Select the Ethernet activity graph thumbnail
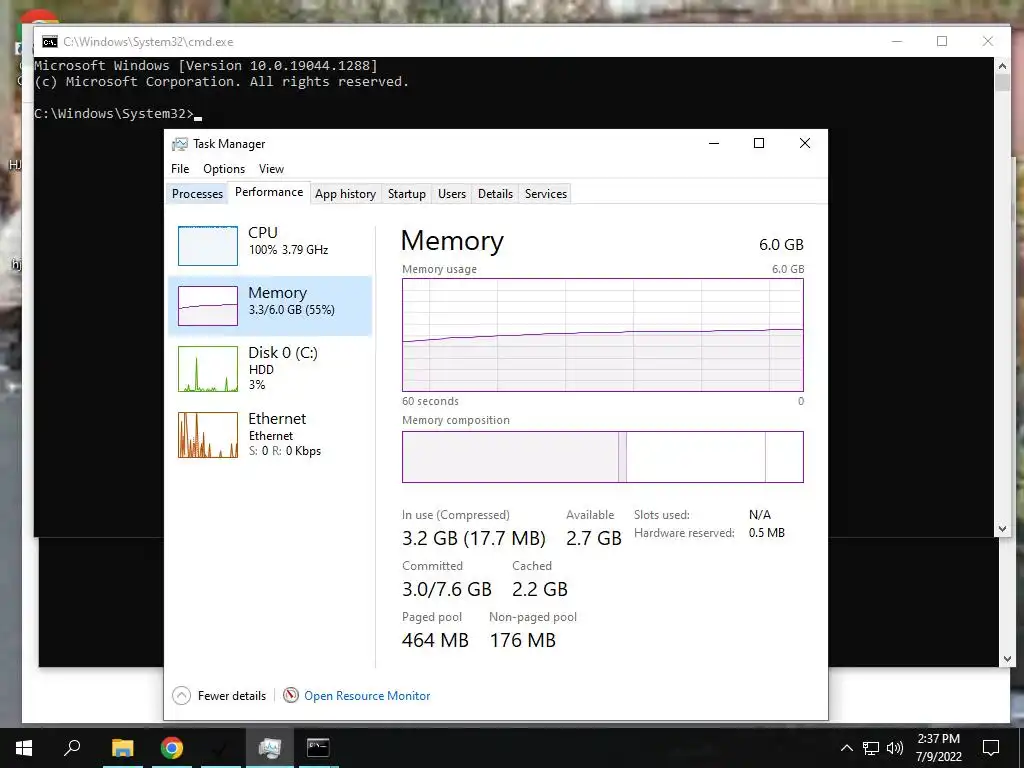 (208, 435)
